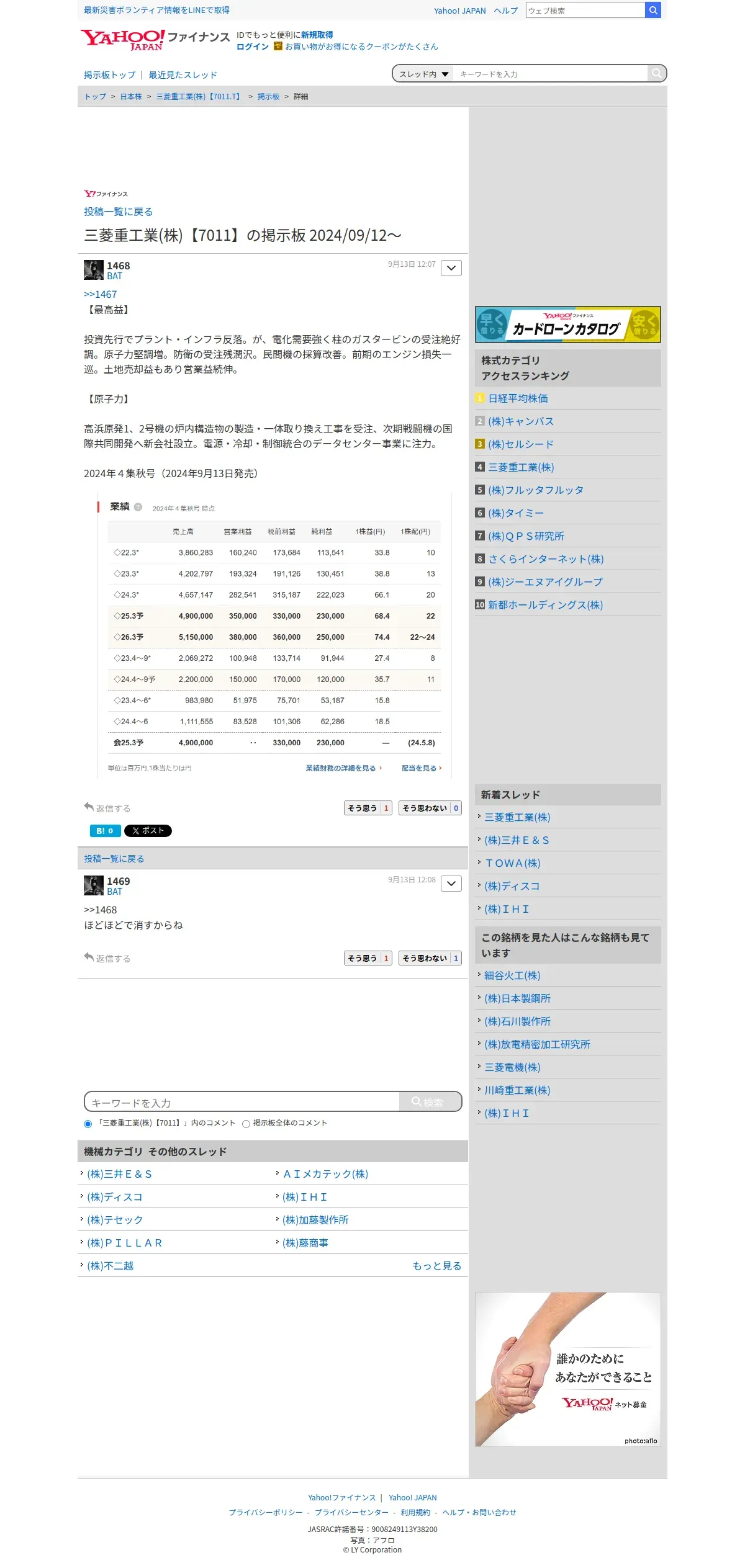Open さくらインターネット(株) ranking entry
Image resolution: width=745 pixels, height=1568 pixels.
click(546, 559)
